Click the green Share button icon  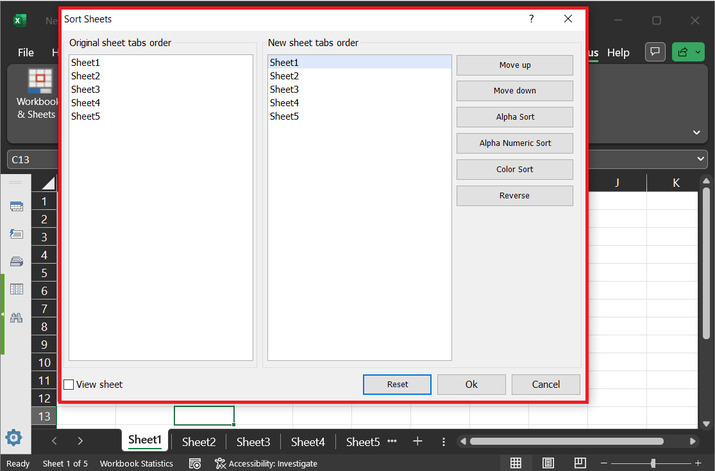tap(683, 52)
